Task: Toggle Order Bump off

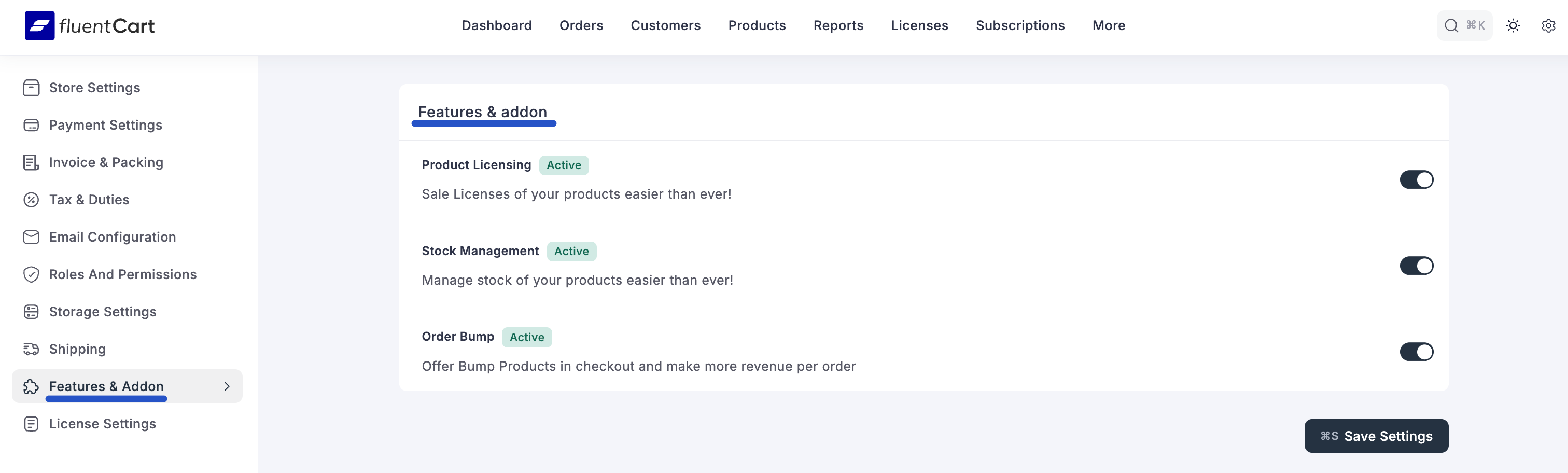Action: pos(1417,351)
